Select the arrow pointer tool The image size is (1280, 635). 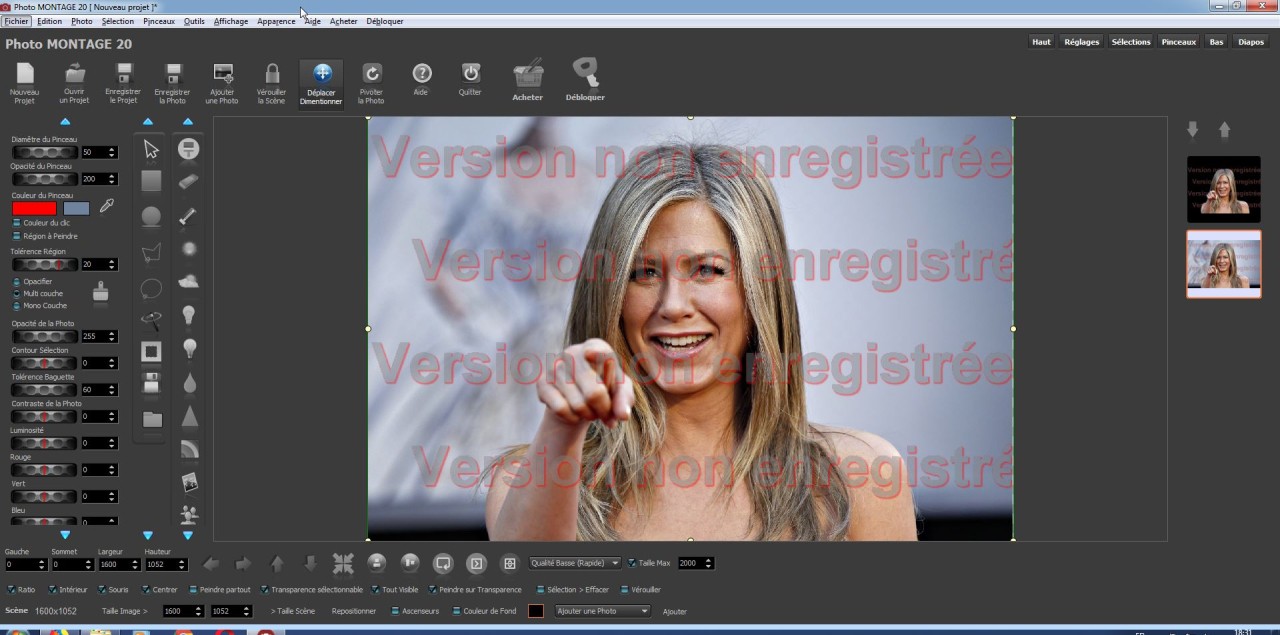151,149
